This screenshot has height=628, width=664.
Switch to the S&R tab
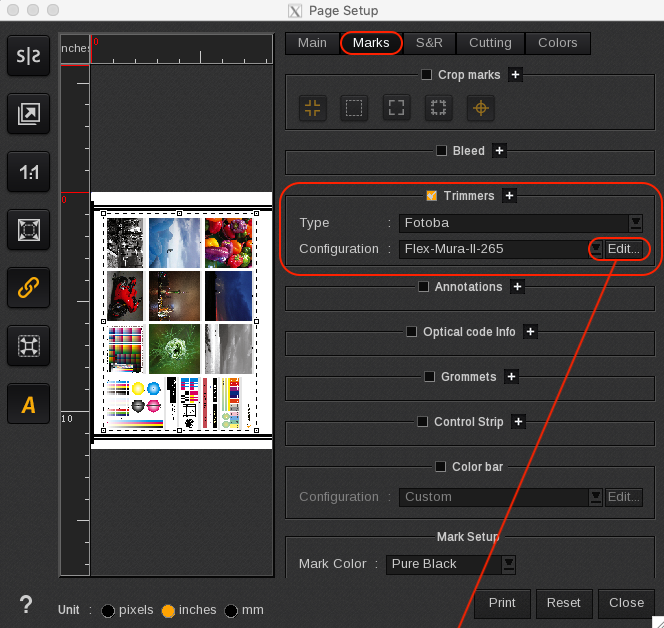point(429,43)
